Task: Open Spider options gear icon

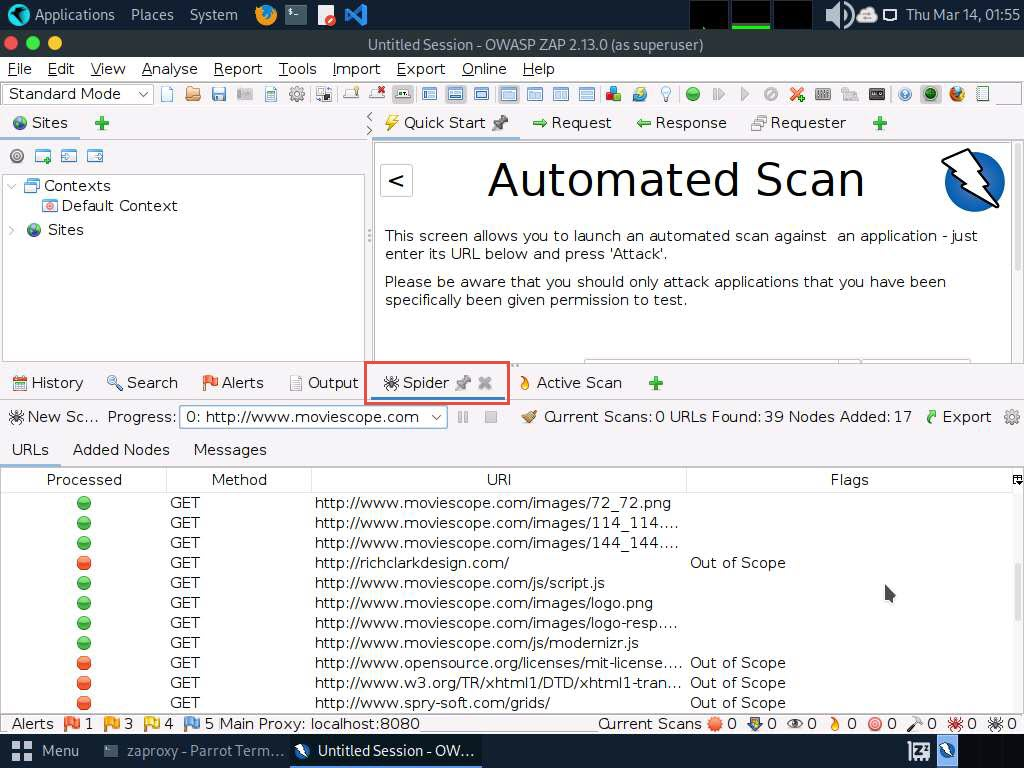Action: (x=1011, y=417)
